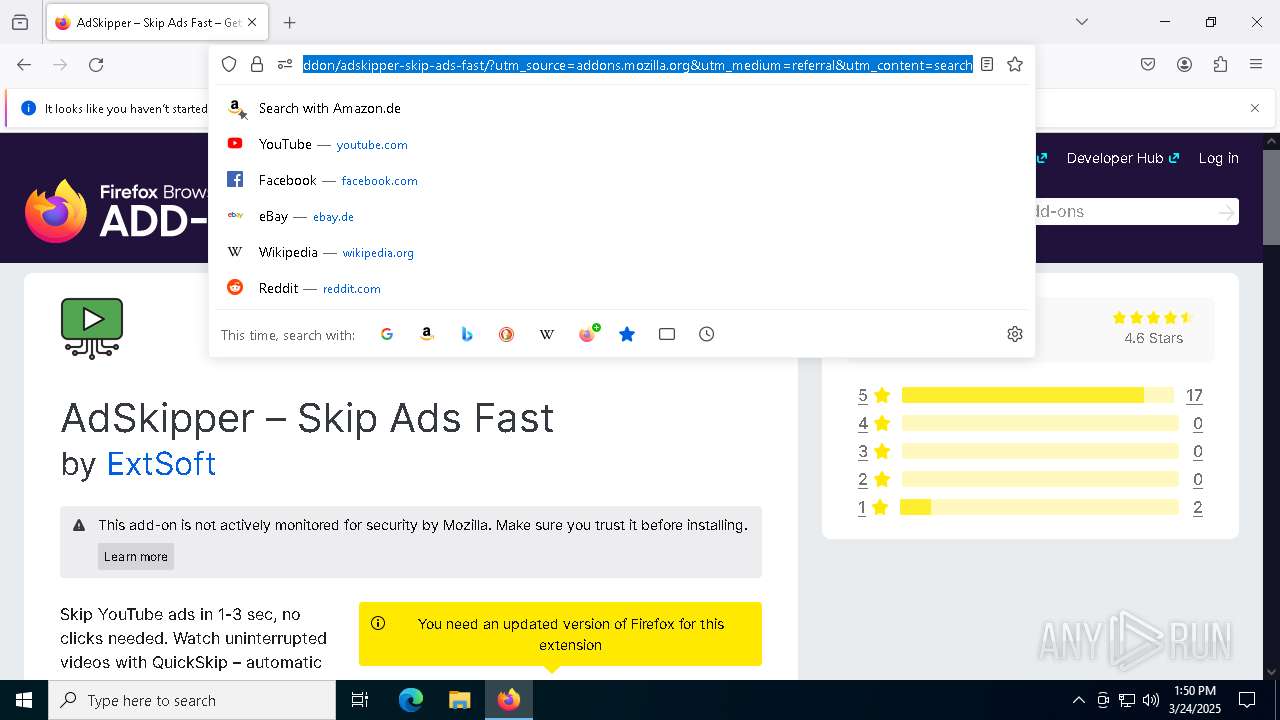The height and width of the screenshot is (720, 1280).
Task: Click the 5-star rating bar
Action: 1037,395
